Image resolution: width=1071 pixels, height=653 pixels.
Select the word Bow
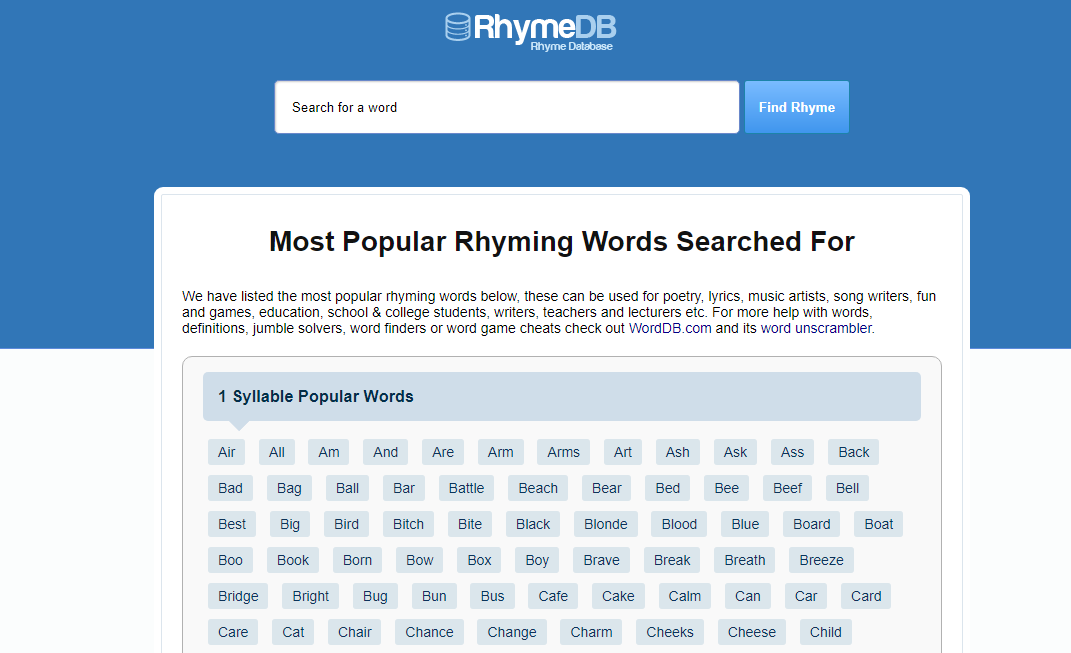tap(420, 560)
